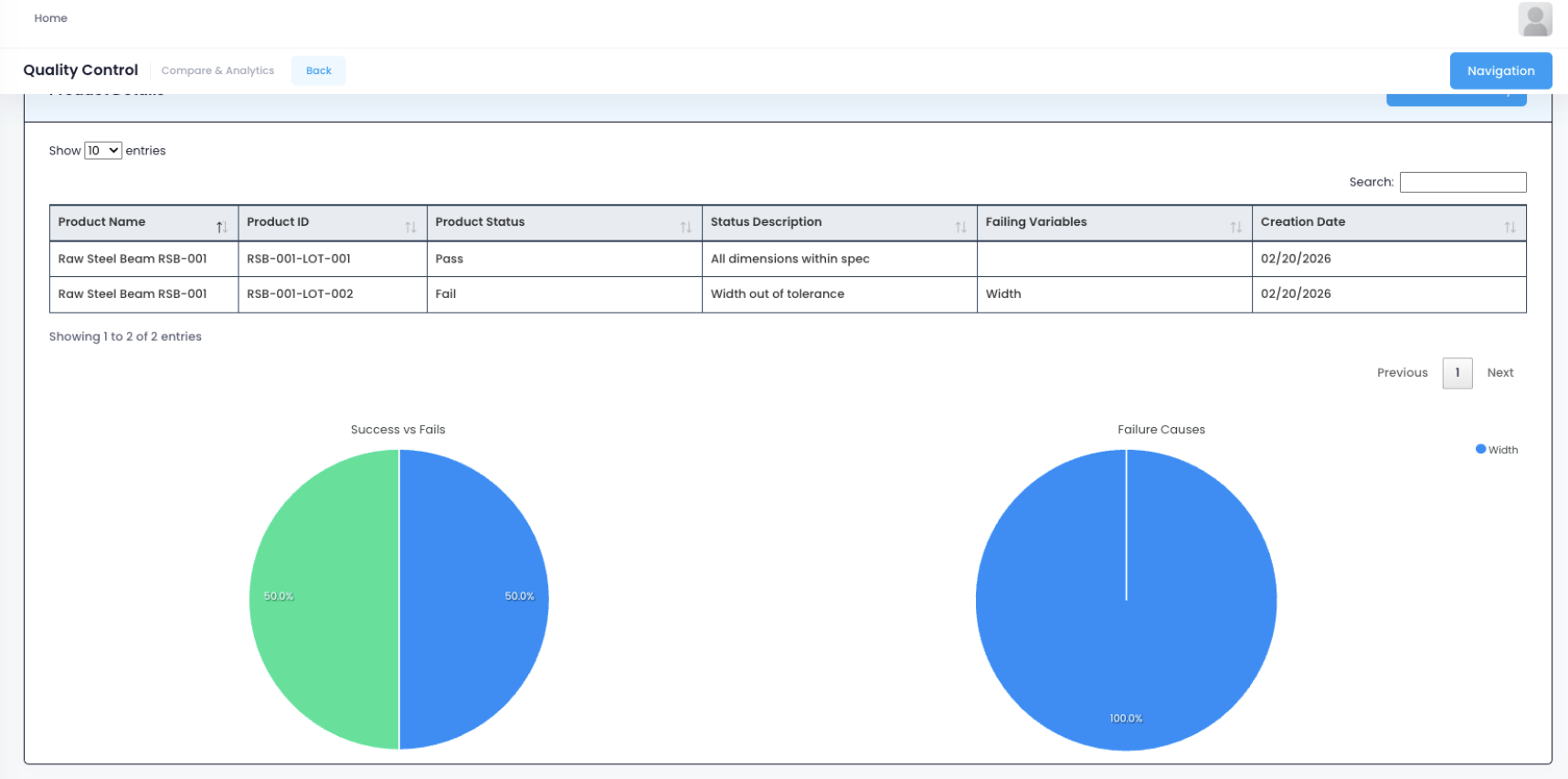
Task: Sort by Creation Date column arrows
Action: 1510,227
